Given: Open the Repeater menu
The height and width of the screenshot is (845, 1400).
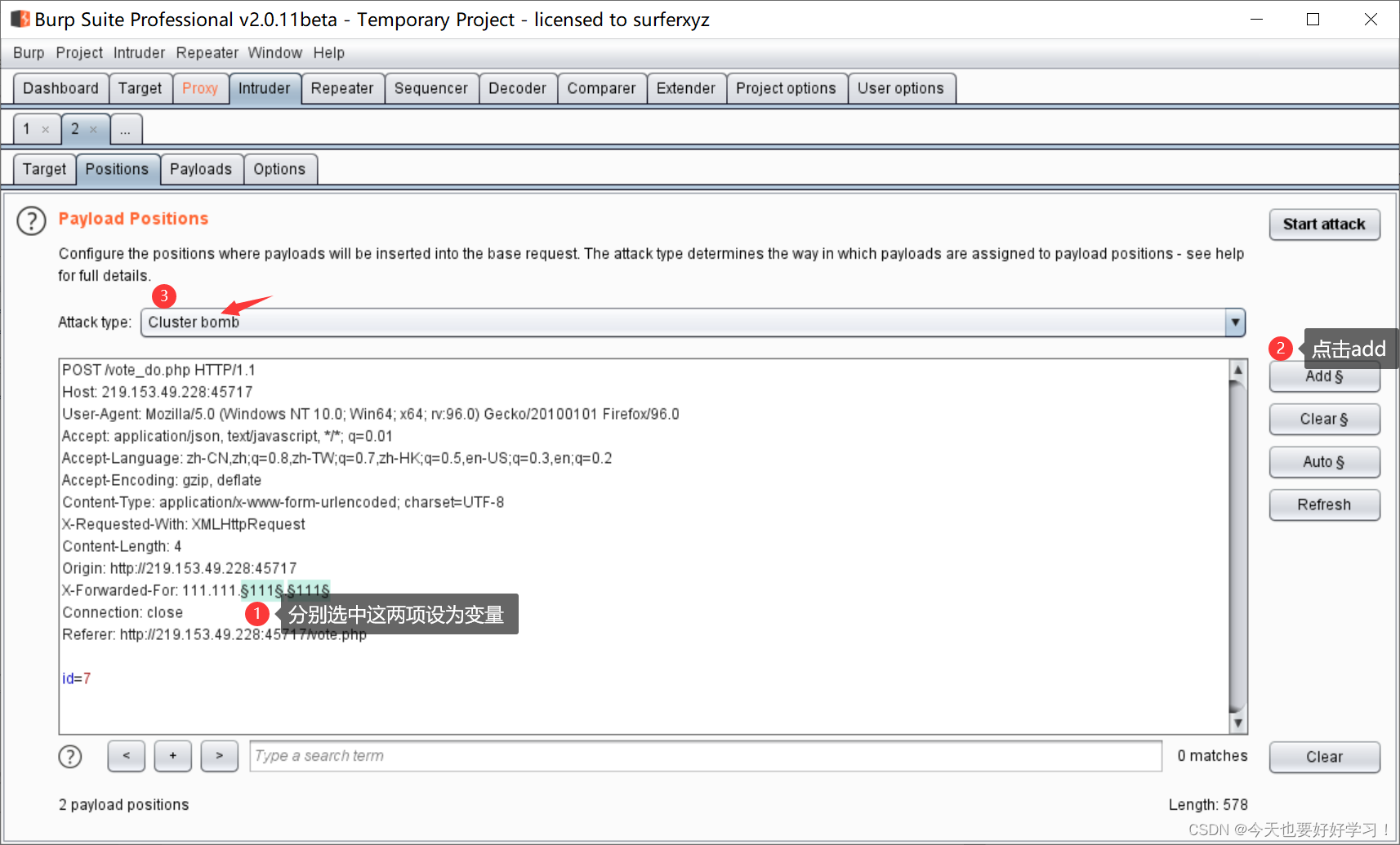Looking at the screenshot, I should [207, 53].
